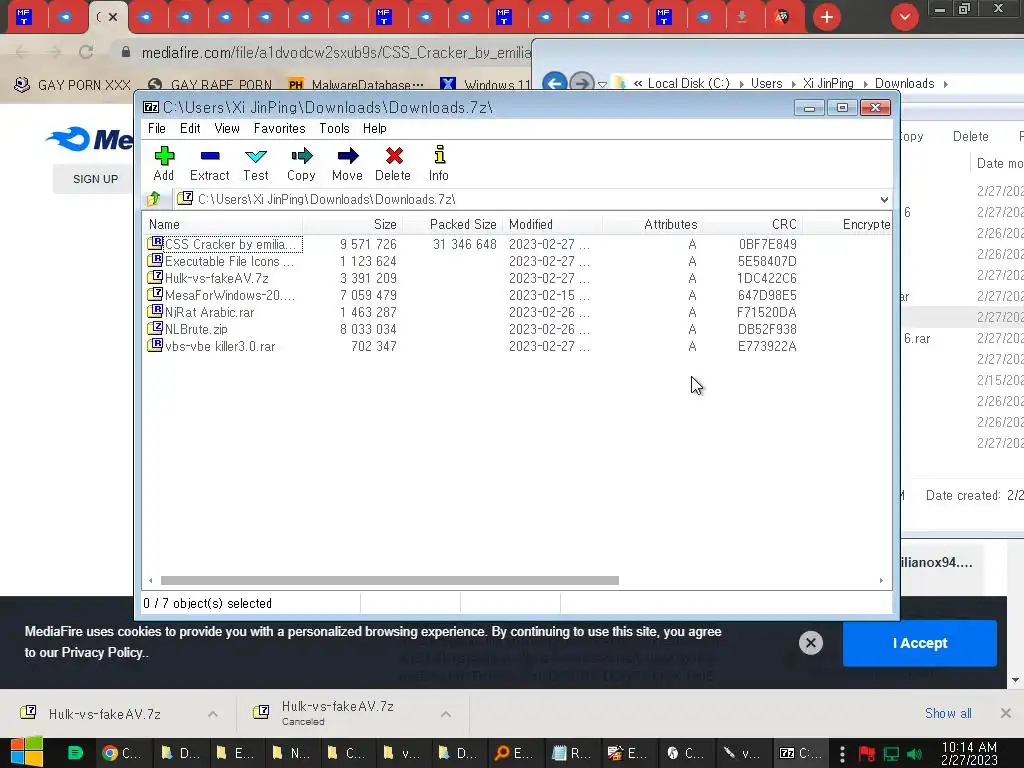Click the left scroll arrow in 7-Zip
The height and width of the screenshot is (768, 1024).
pyautogui.click(x=151, y=581)
